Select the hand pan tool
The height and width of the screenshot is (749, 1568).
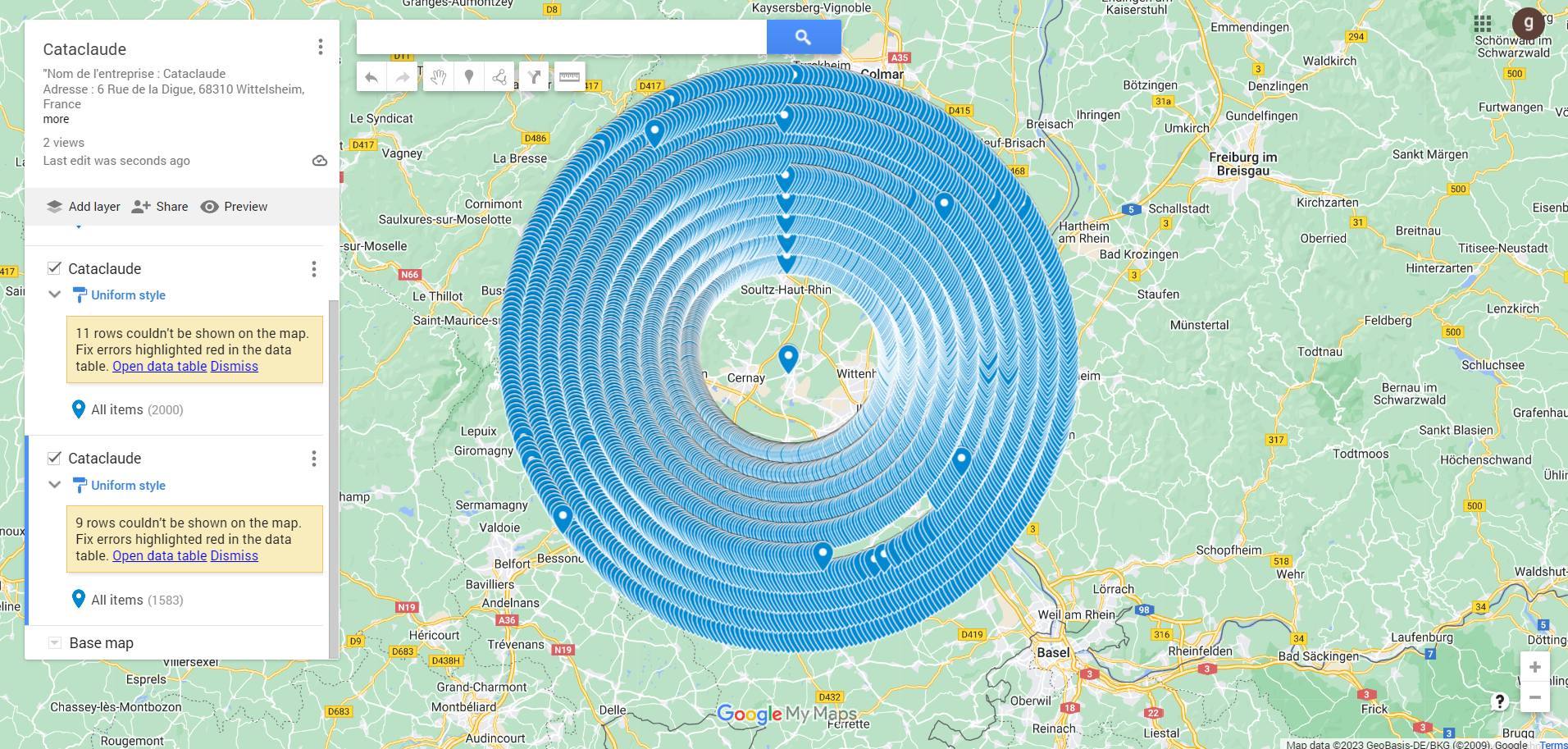coord(439,77)
